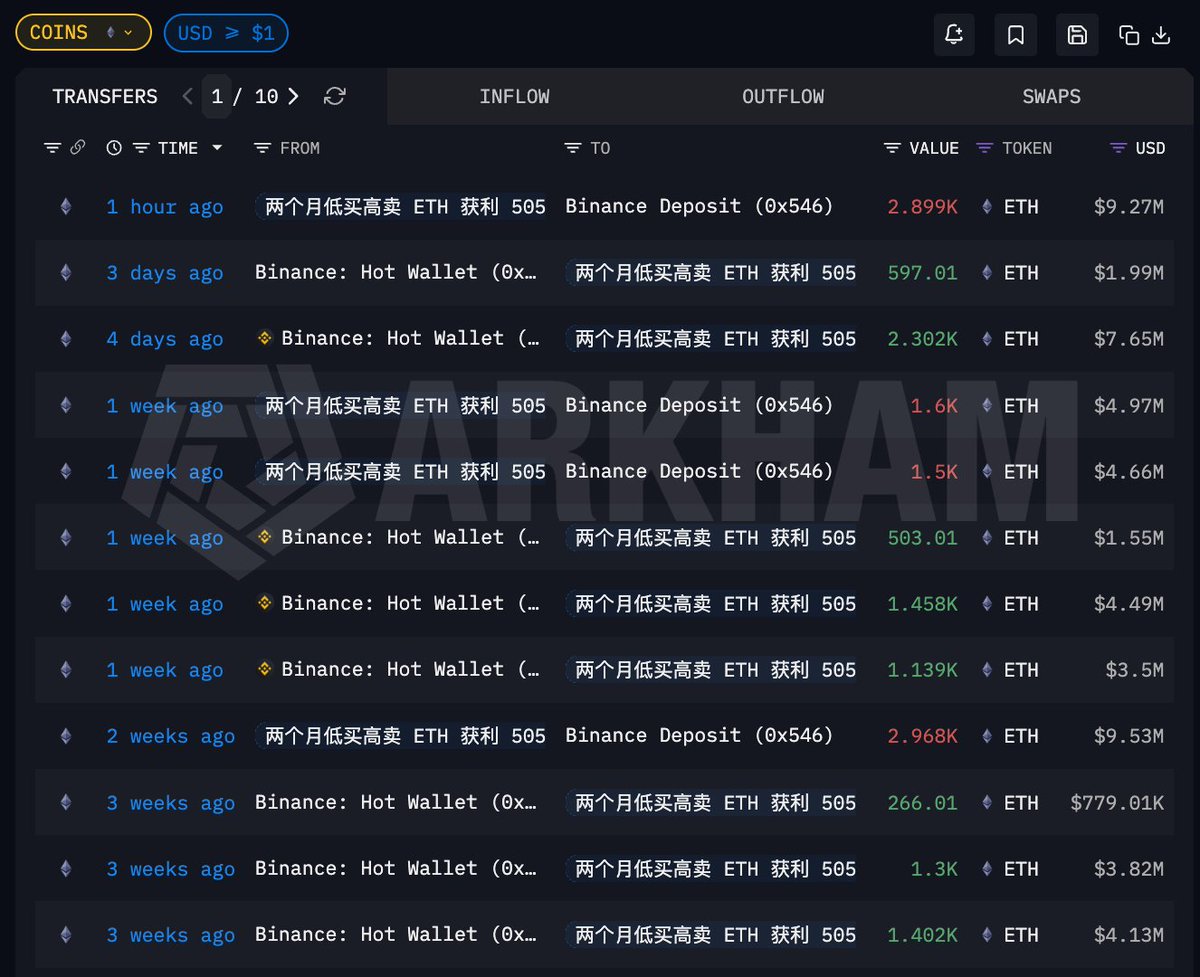The width and height of the screenshot is (1200, 977).
Task: Click the labeled wallet in the 1.6K row
Action: (400, 405)
